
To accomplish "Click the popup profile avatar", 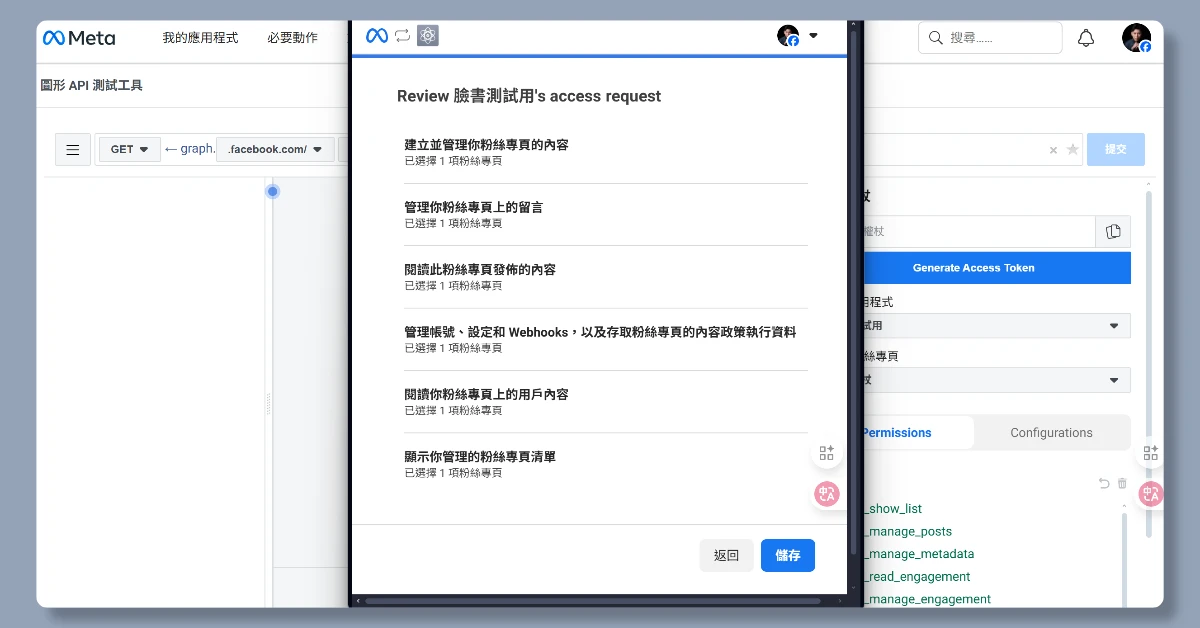I will (788, 36).
